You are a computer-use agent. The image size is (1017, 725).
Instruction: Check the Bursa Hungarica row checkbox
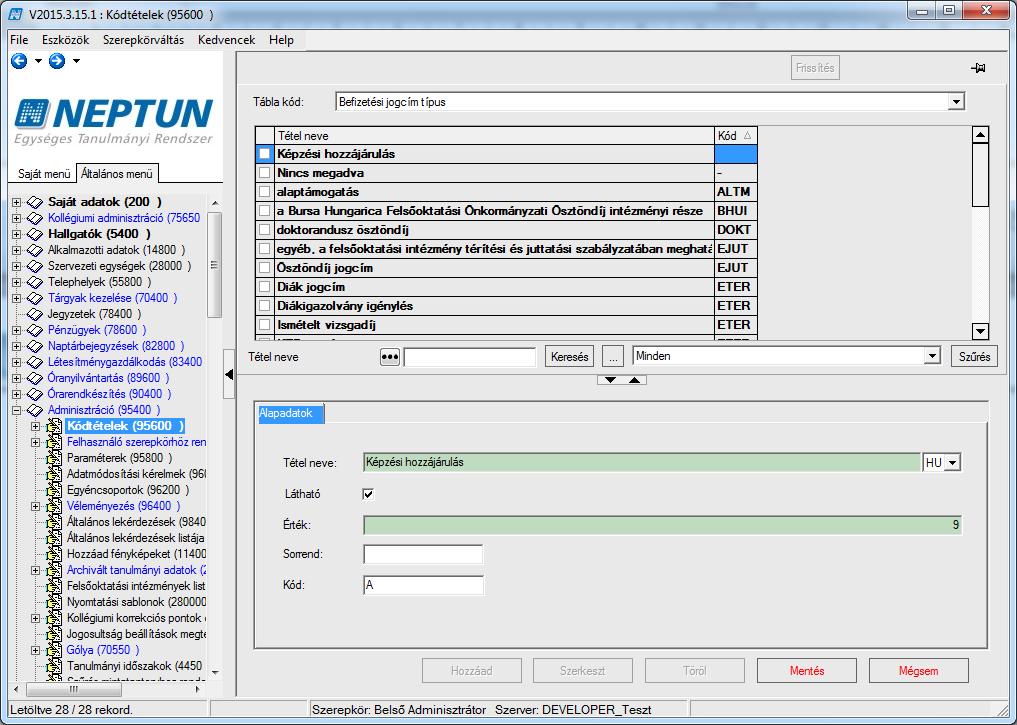[x=264, y=211]
